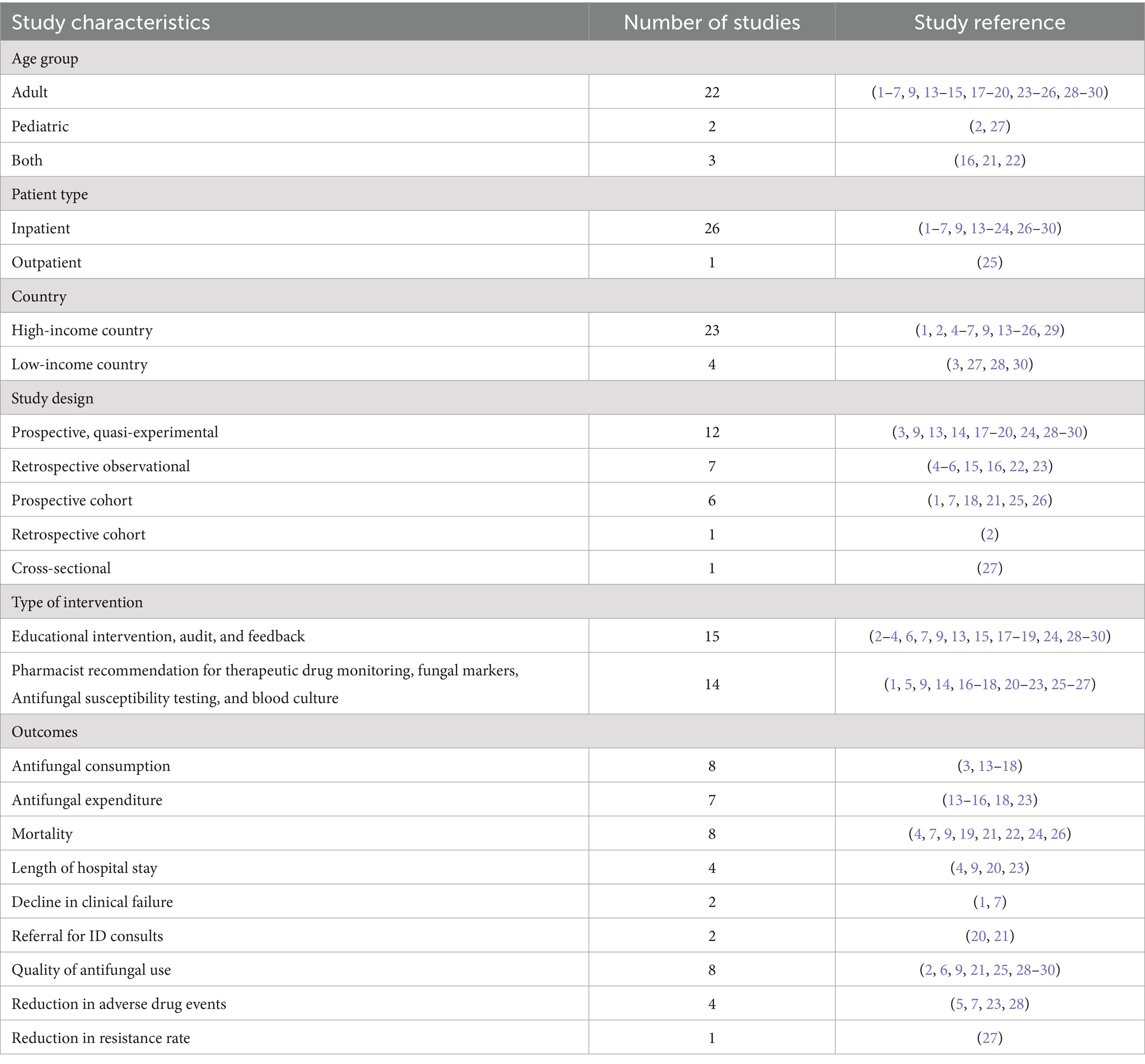This screenshot has height=1064, width=1145.
Task: Open Prospective cohort references (1, 7, 18...)
Action: [989, 500]
